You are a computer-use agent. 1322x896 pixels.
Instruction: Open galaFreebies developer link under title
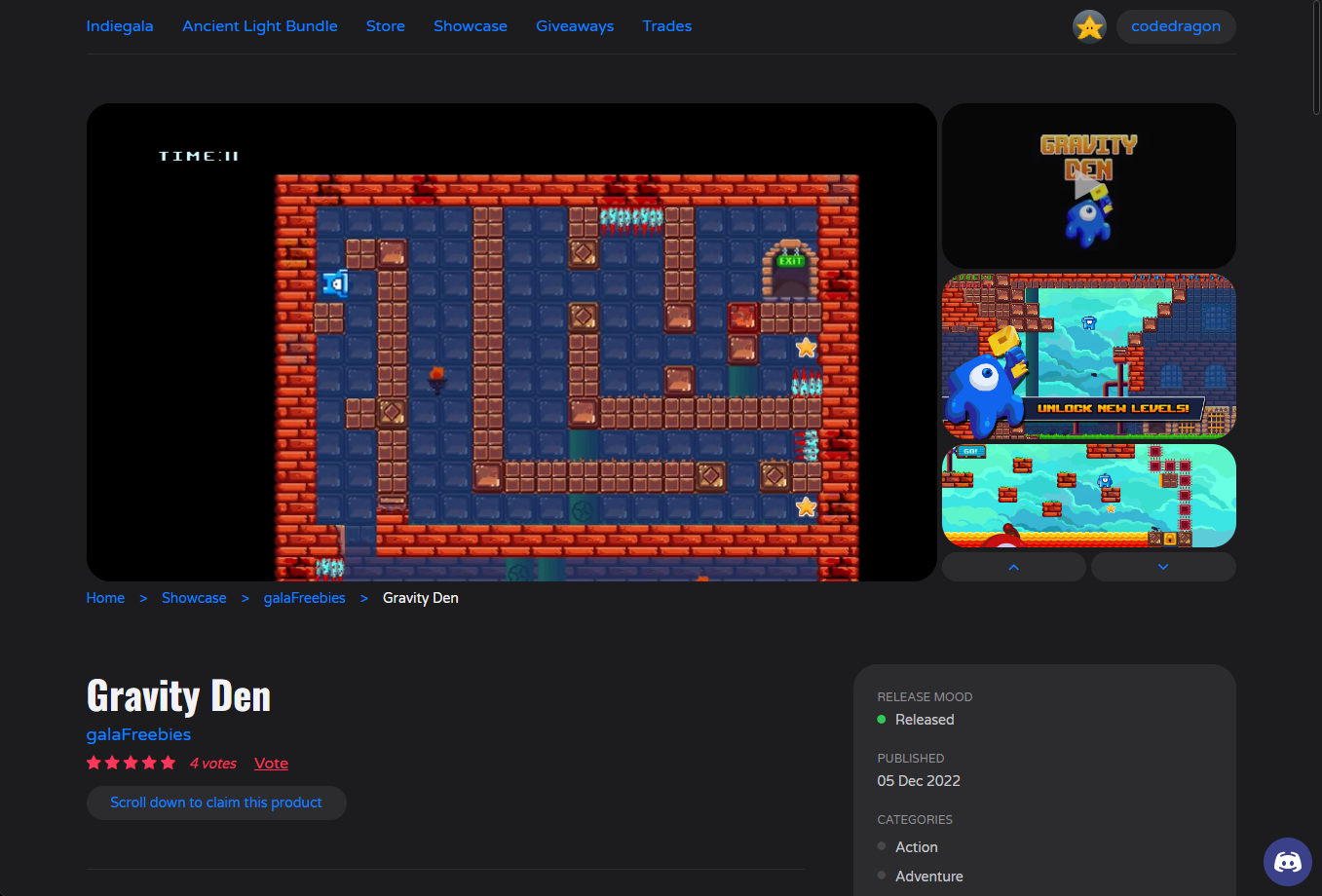[138, 734]
